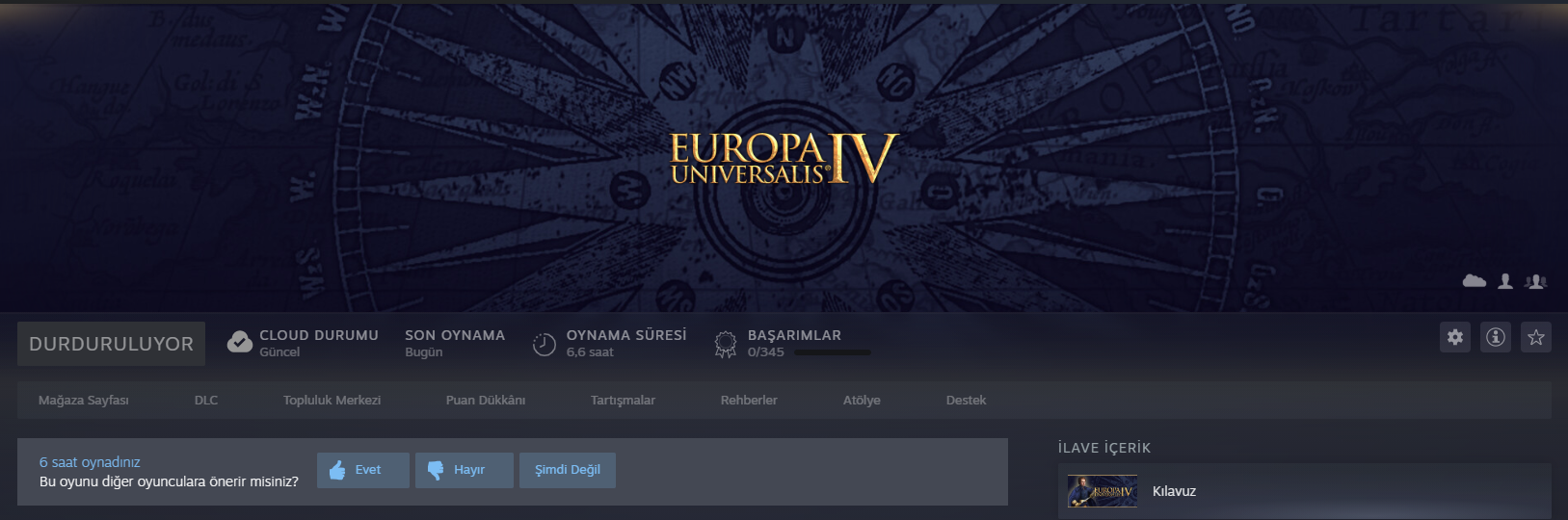Open game settings gear icon

click(1454, 337)
